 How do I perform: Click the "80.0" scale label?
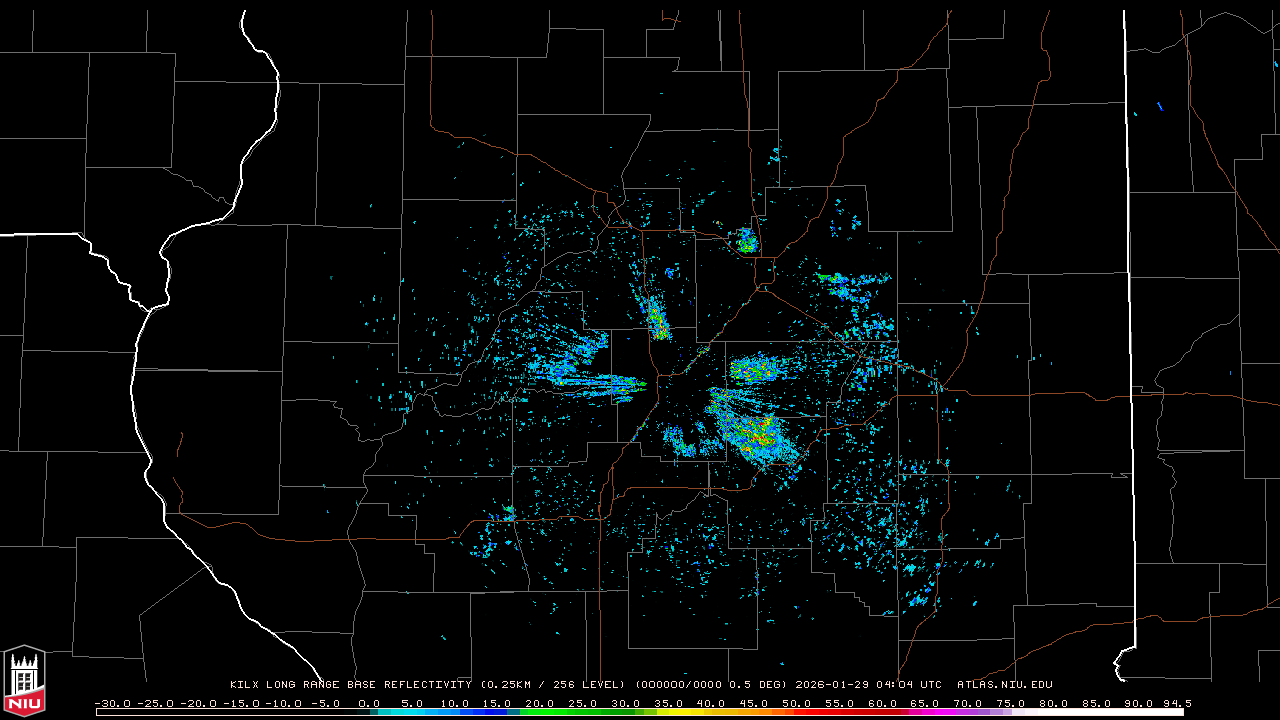coord(1054,703)
